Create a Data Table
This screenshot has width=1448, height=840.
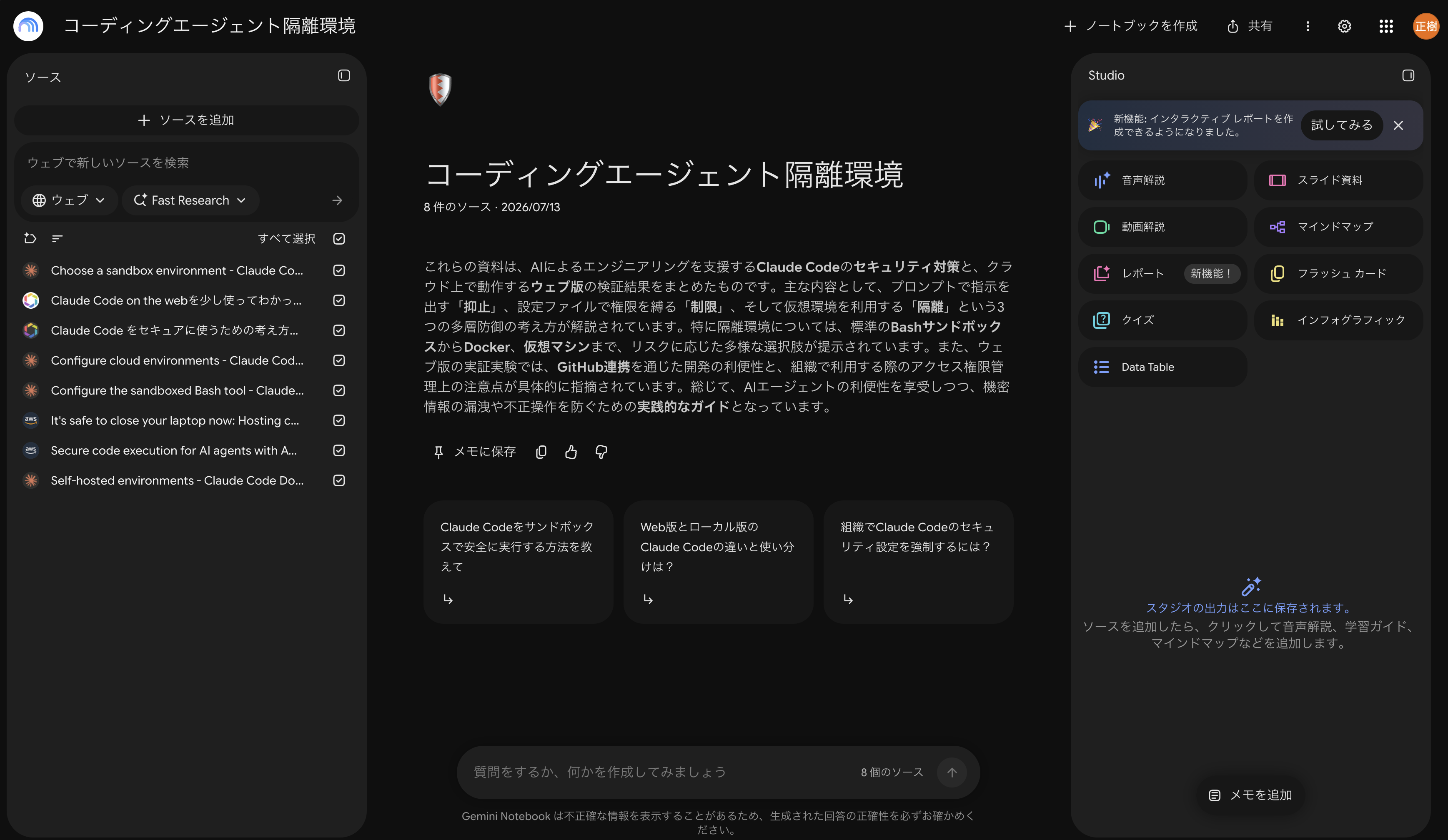point(1163,367)
